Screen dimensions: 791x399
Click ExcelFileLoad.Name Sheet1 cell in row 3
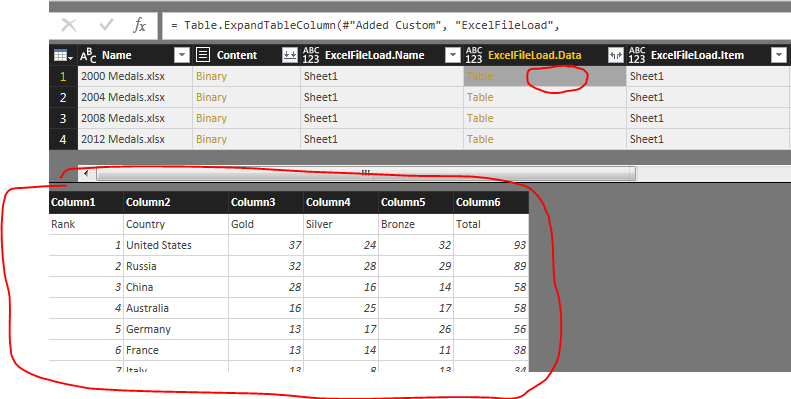point(382,119)
